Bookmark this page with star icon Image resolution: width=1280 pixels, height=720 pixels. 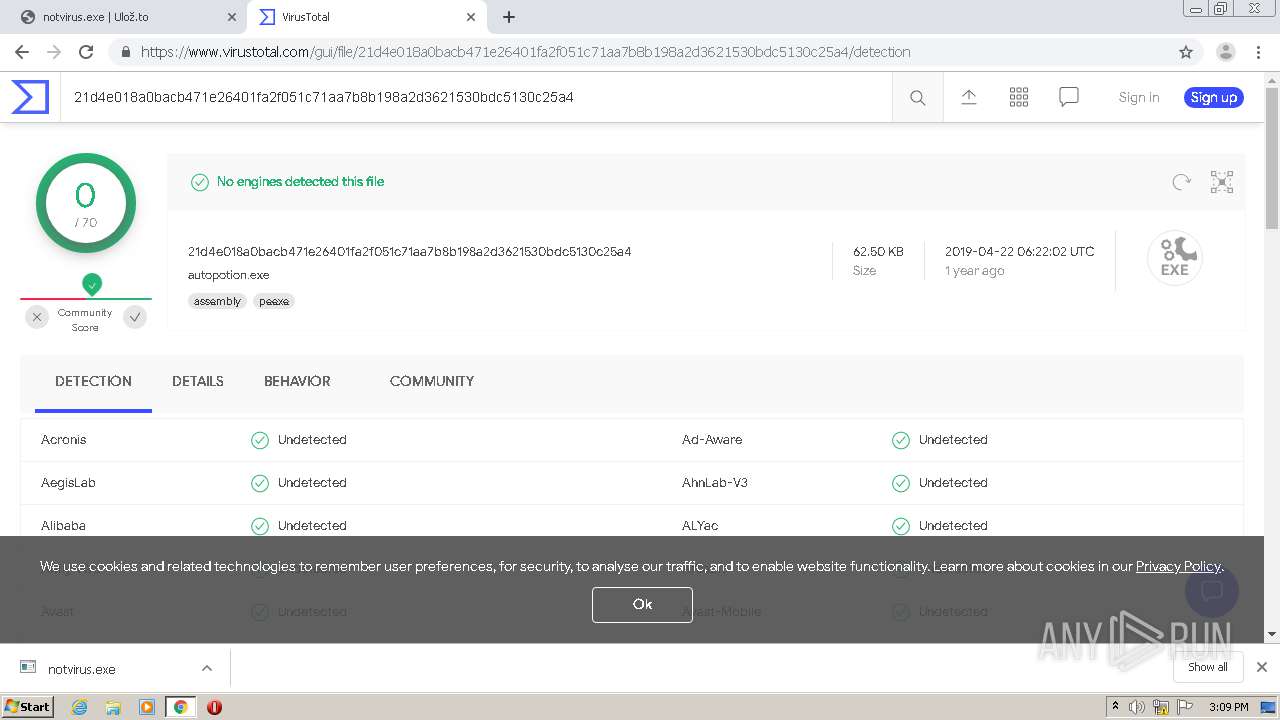1186,52
